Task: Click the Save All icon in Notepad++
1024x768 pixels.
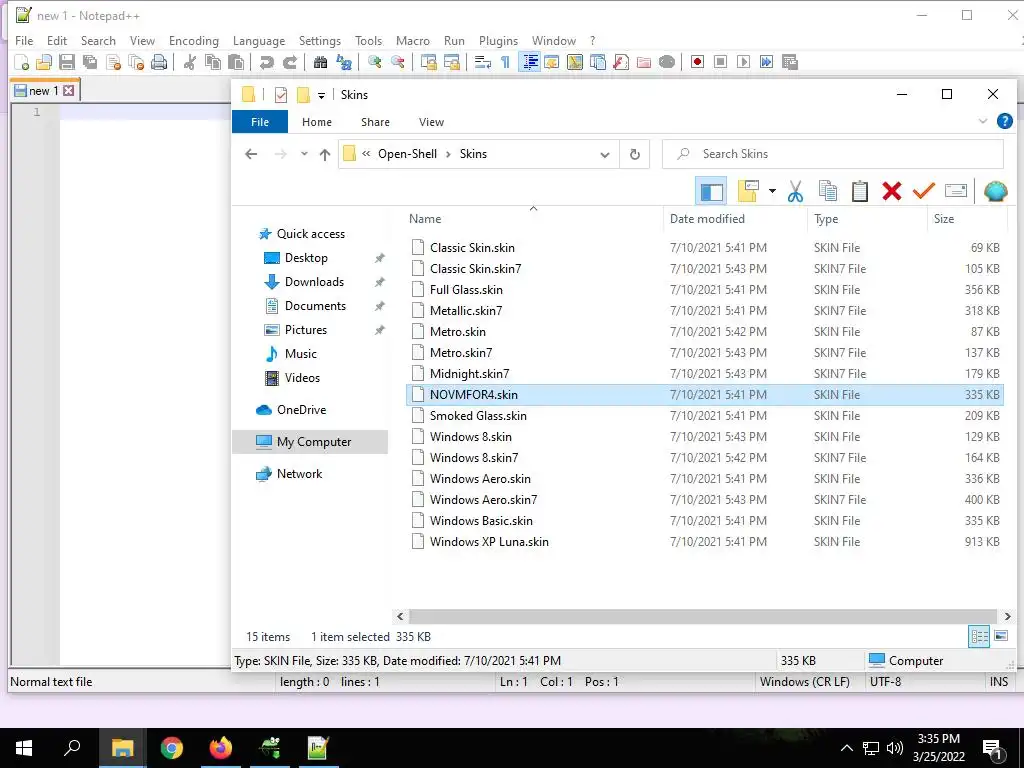Action: point(89,62)
